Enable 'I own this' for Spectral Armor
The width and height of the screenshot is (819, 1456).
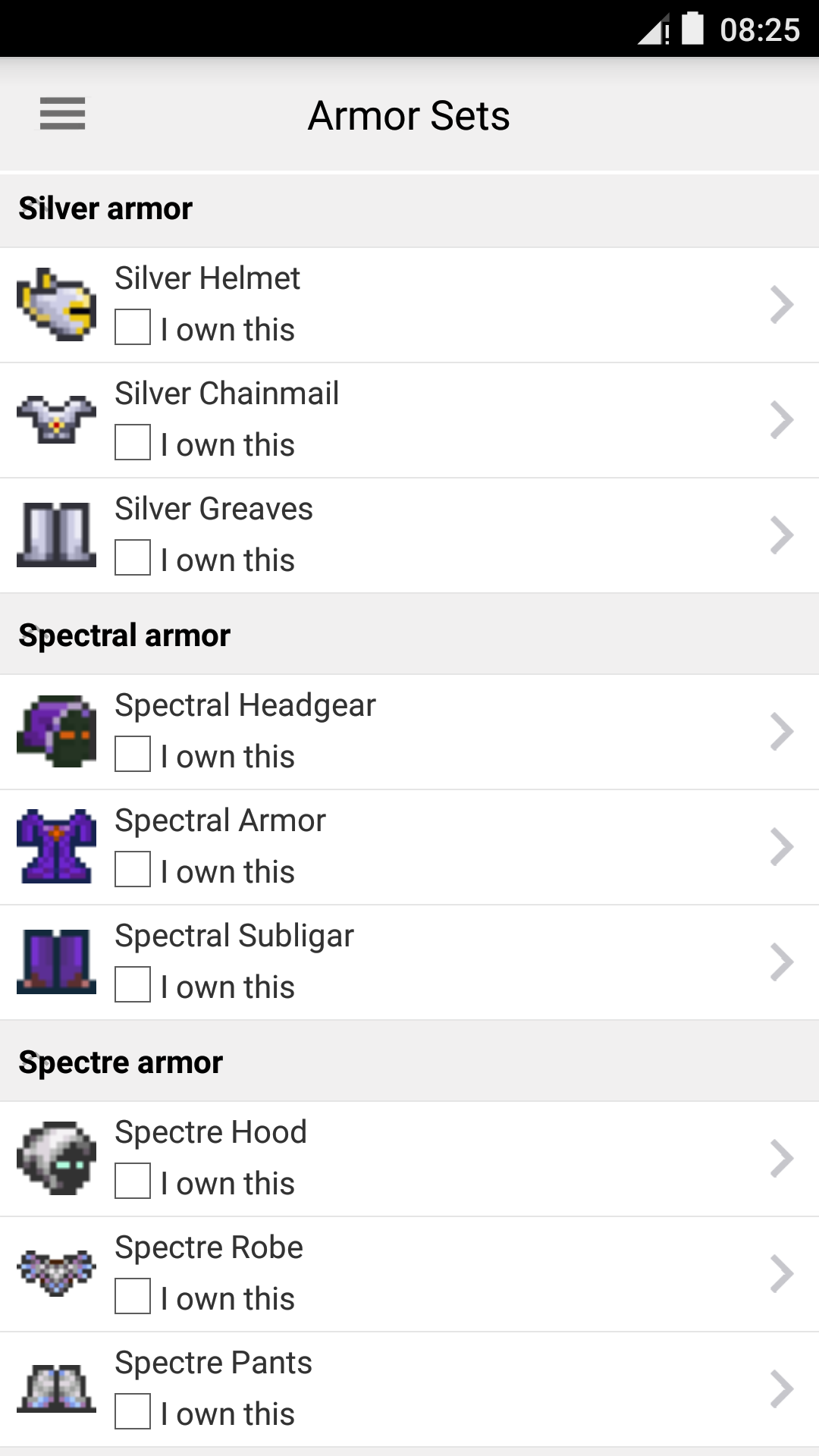133,871
